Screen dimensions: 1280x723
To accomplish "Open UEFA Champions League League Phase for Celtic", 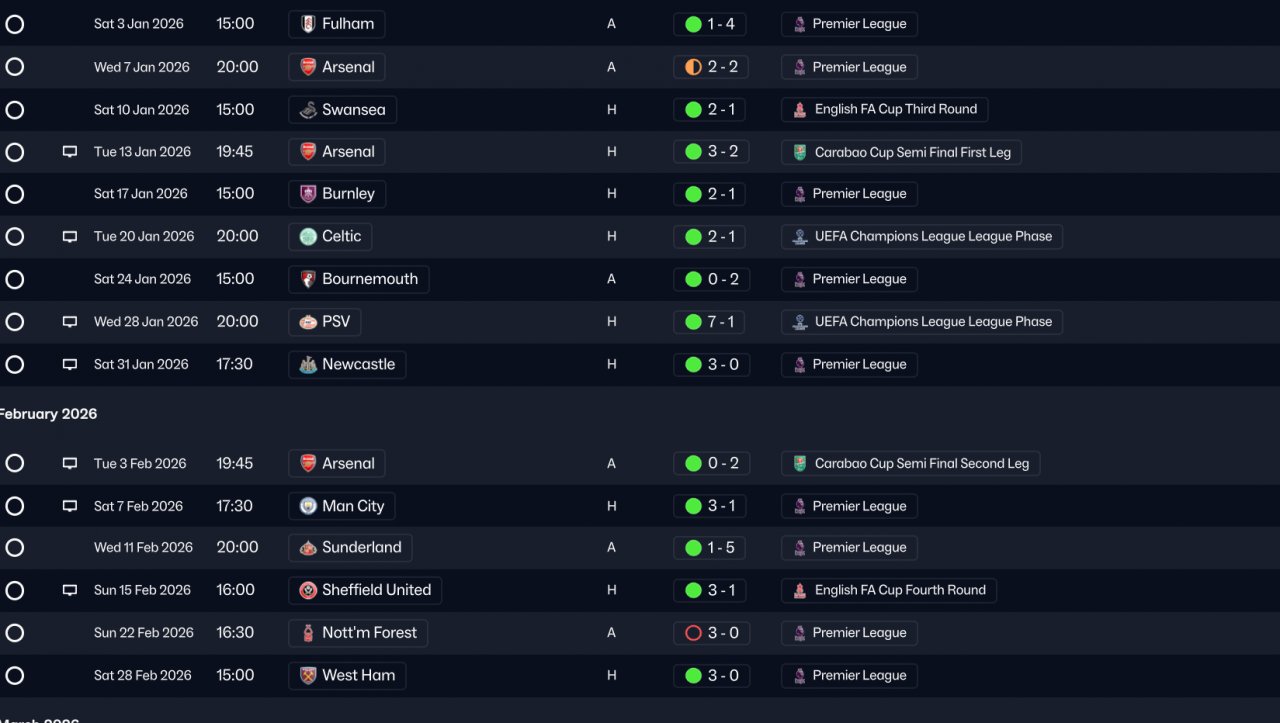I will [x=922, y=237].
